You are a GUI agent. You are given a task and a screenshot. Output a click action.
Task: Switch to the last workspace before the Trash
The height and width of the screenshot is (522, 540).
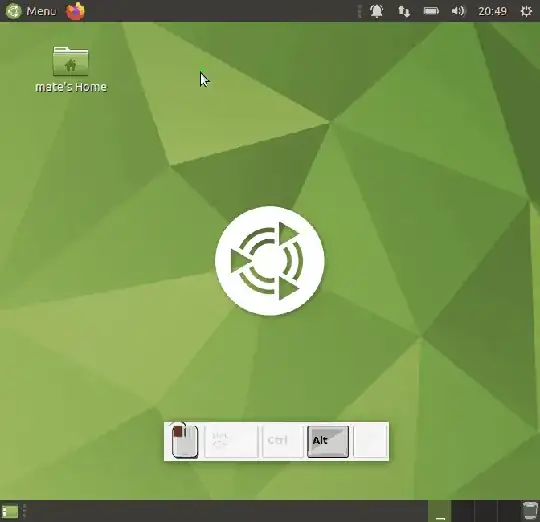pos(509,511)
